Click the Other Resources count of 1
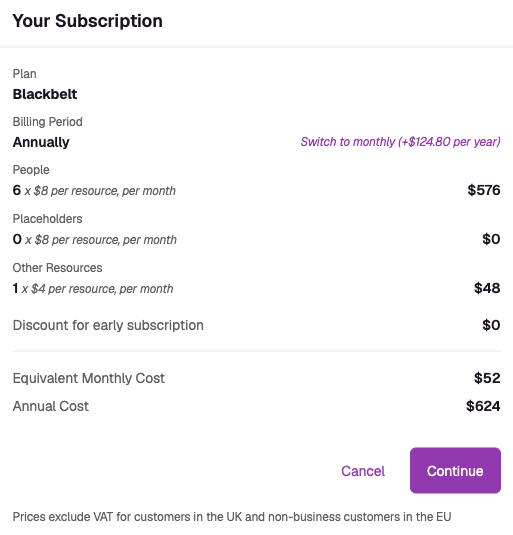The height and width of the screenshot is (535, 513). 15,288
